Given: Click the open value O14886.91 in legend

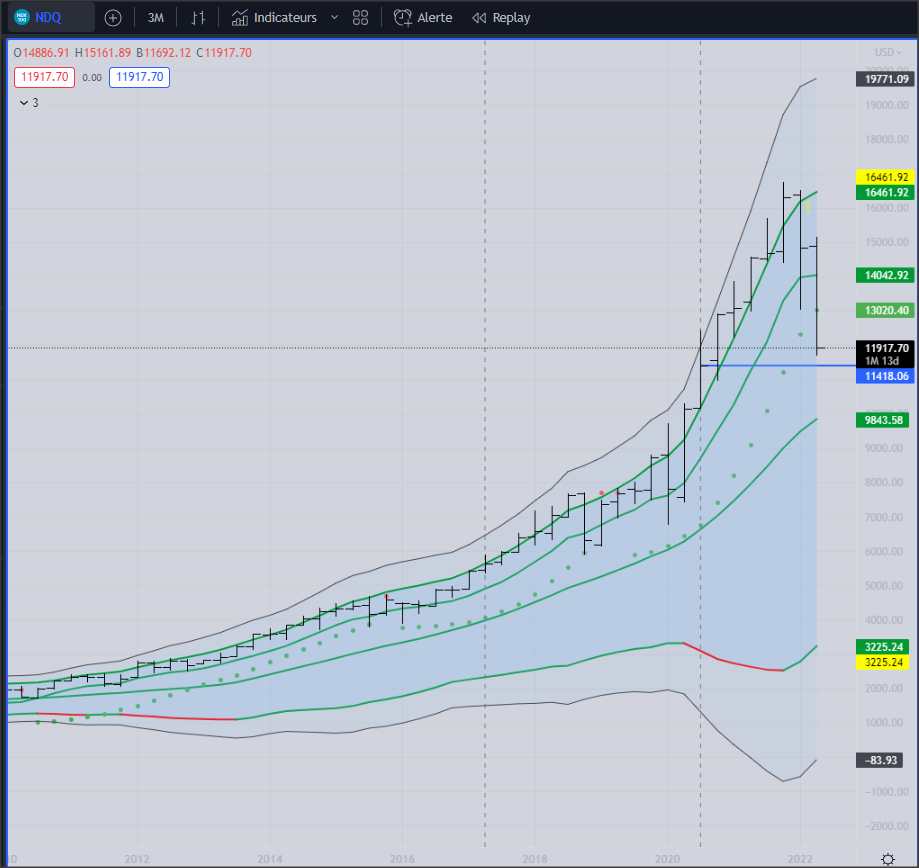Looking at the screenshot, I should tap(41, 53).
